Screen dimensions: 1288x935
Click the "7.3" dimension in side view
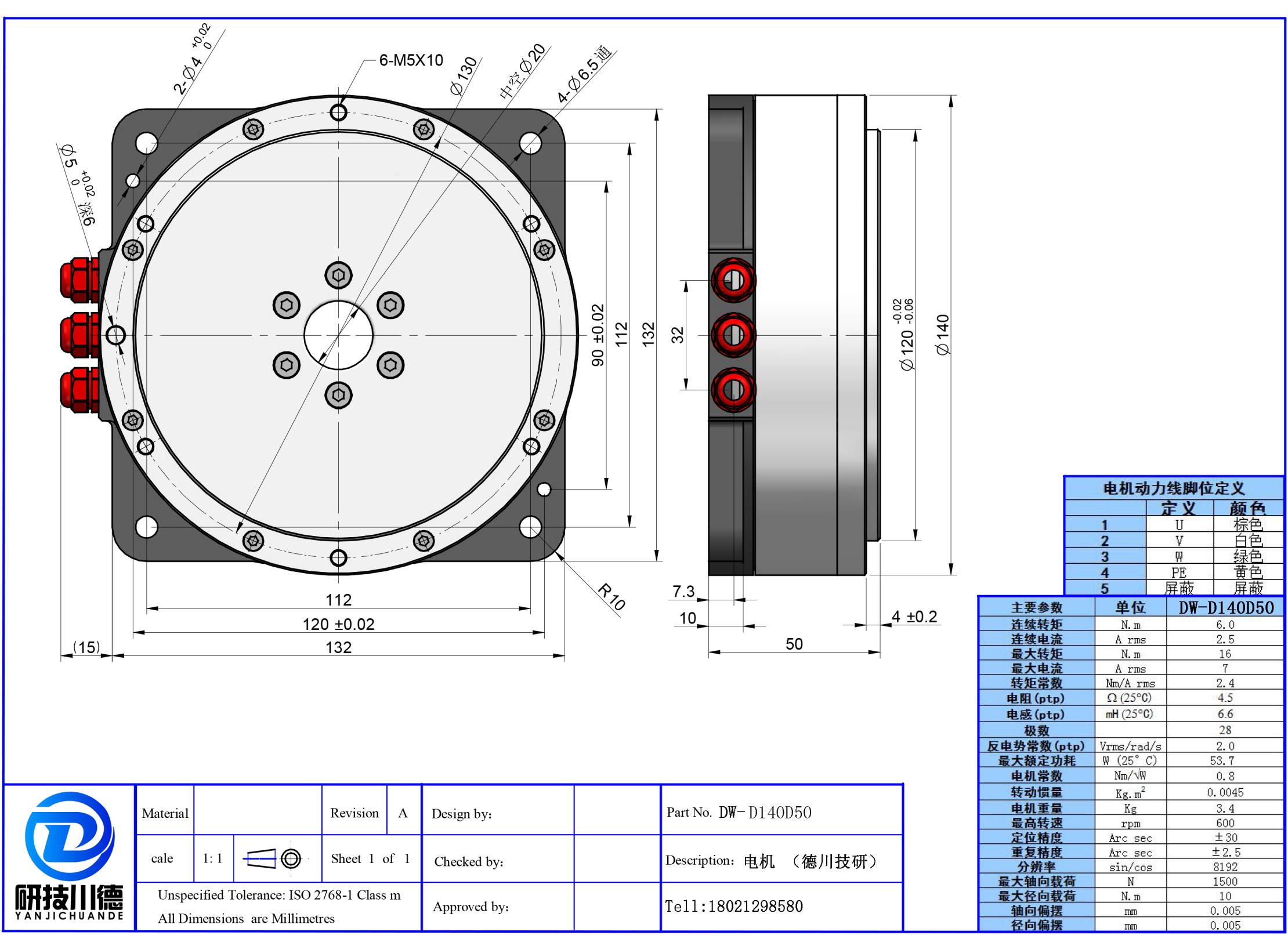pyautogui.click(x=683, y=591)
